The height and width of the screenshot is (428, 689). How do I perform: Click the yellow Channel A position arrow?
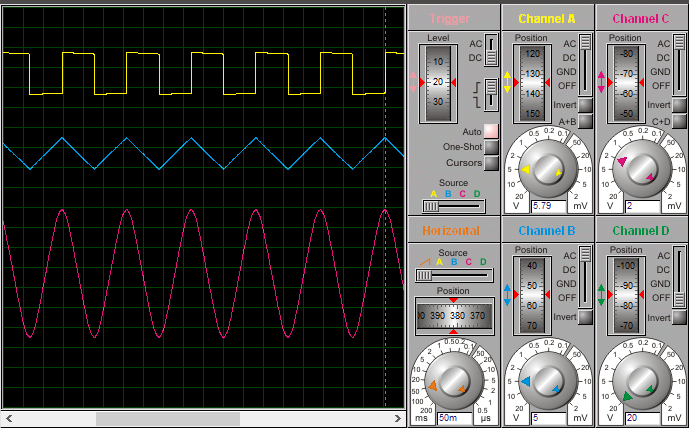click(x=507, y=82)
